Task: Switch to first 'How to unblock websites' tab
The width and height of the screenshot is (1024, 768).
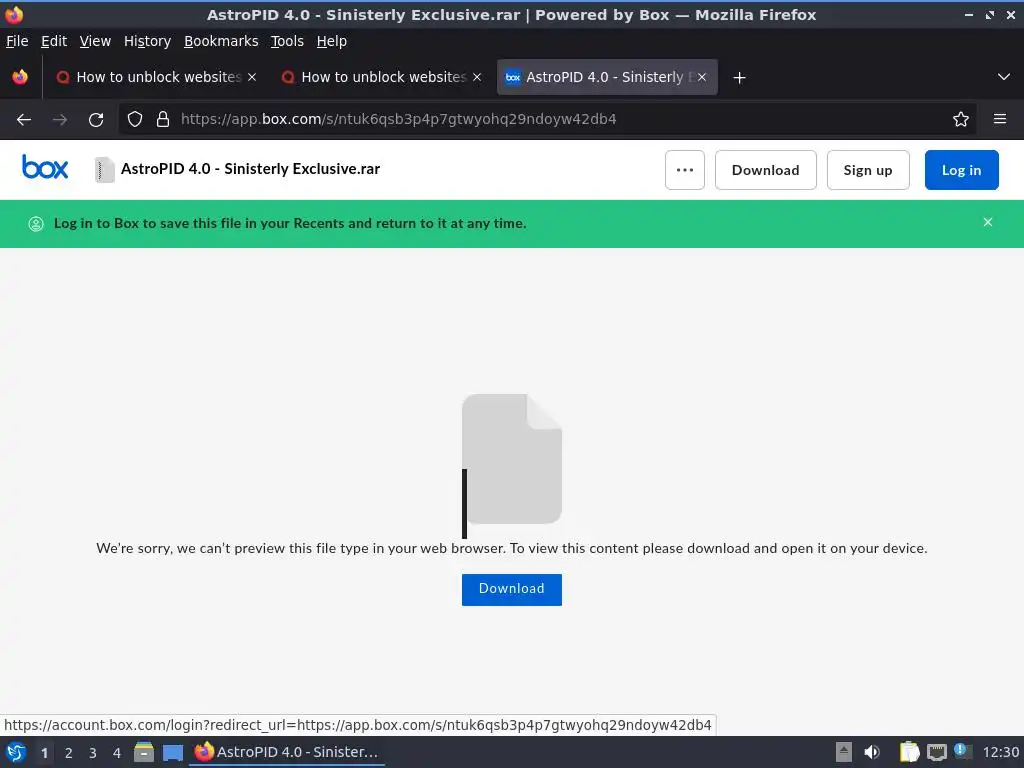Action: [x=155, y=77]
